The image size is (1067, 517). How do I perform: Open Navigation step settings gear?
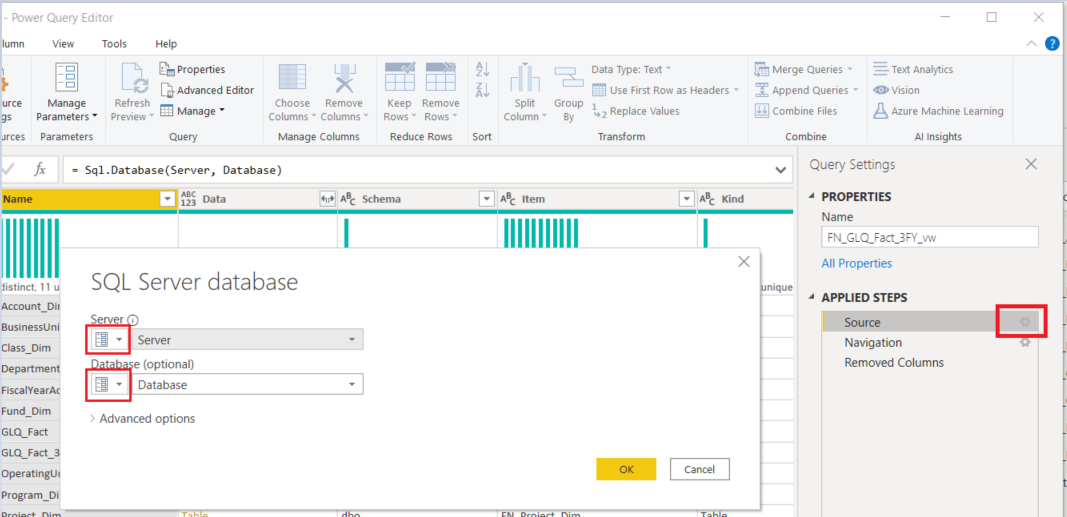1025,342
